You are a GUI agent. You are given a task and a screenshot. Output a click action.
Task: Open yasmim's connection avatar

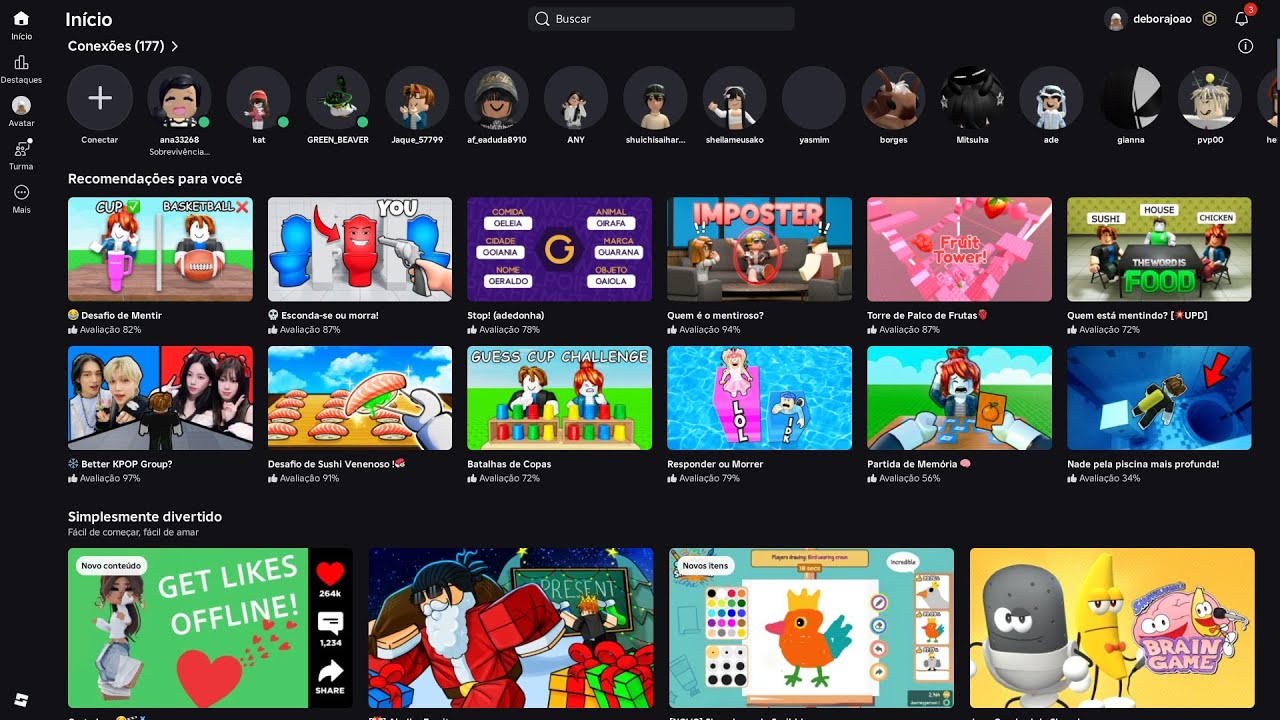point(814,98)
